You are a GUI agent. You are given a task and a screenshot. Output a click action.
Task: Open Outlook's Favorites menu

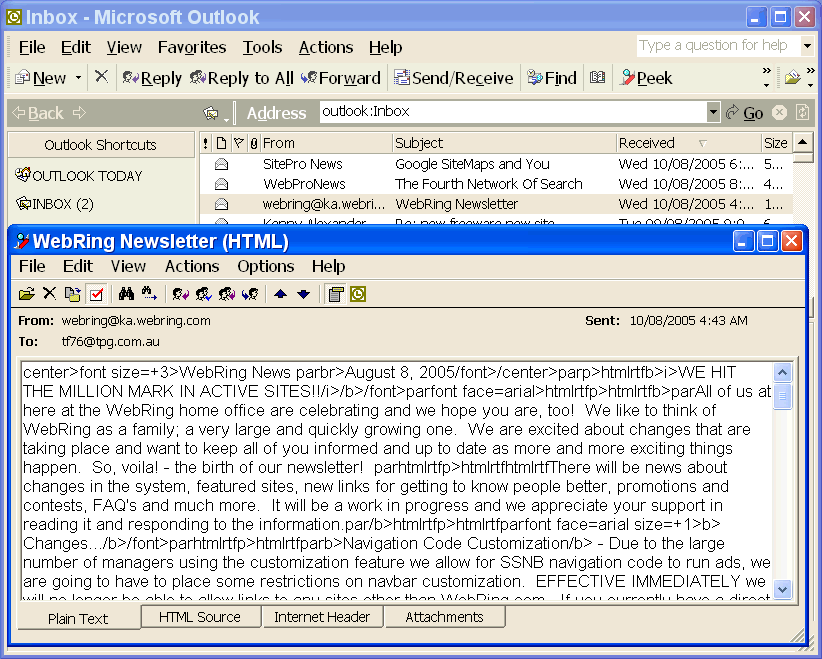[192, 47]
